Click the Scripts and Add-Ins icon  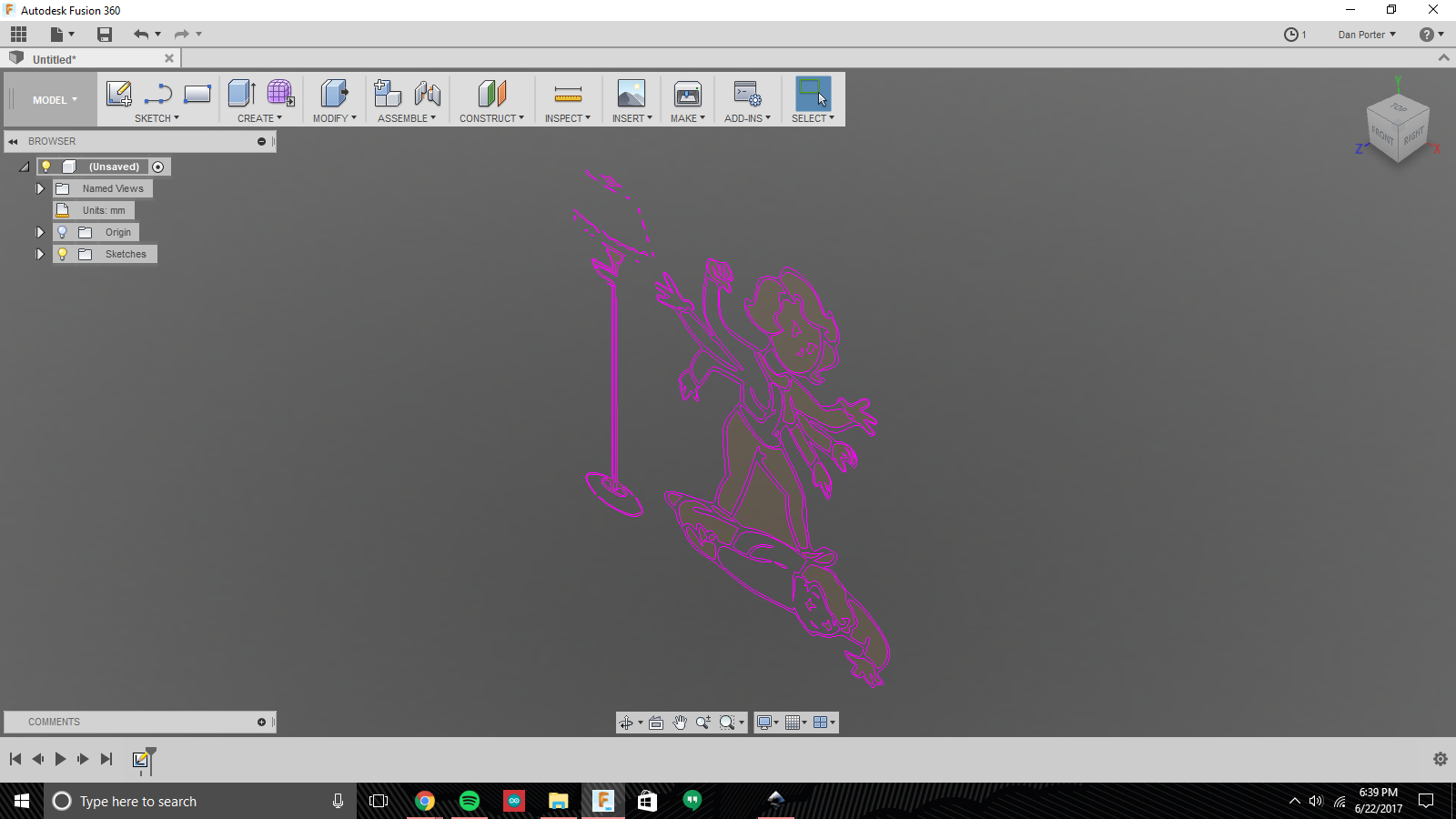[x=747, y=93]
